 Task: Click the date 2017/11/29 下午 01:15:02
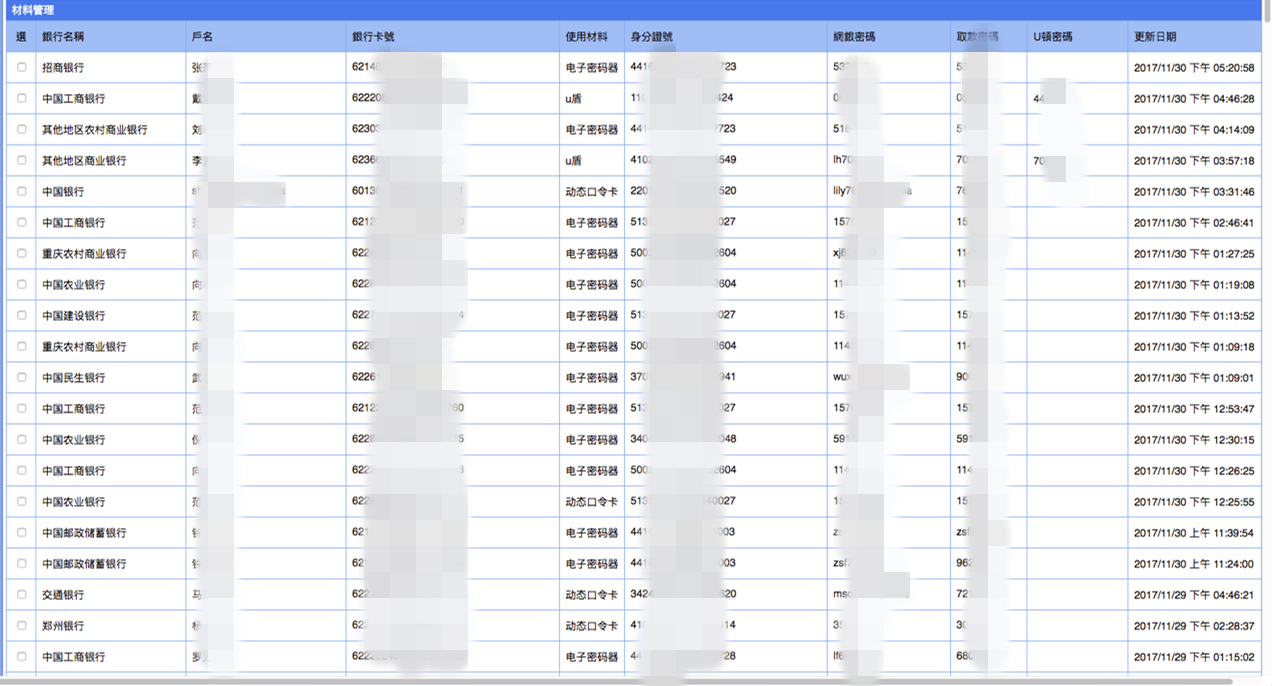(1194, 657)
